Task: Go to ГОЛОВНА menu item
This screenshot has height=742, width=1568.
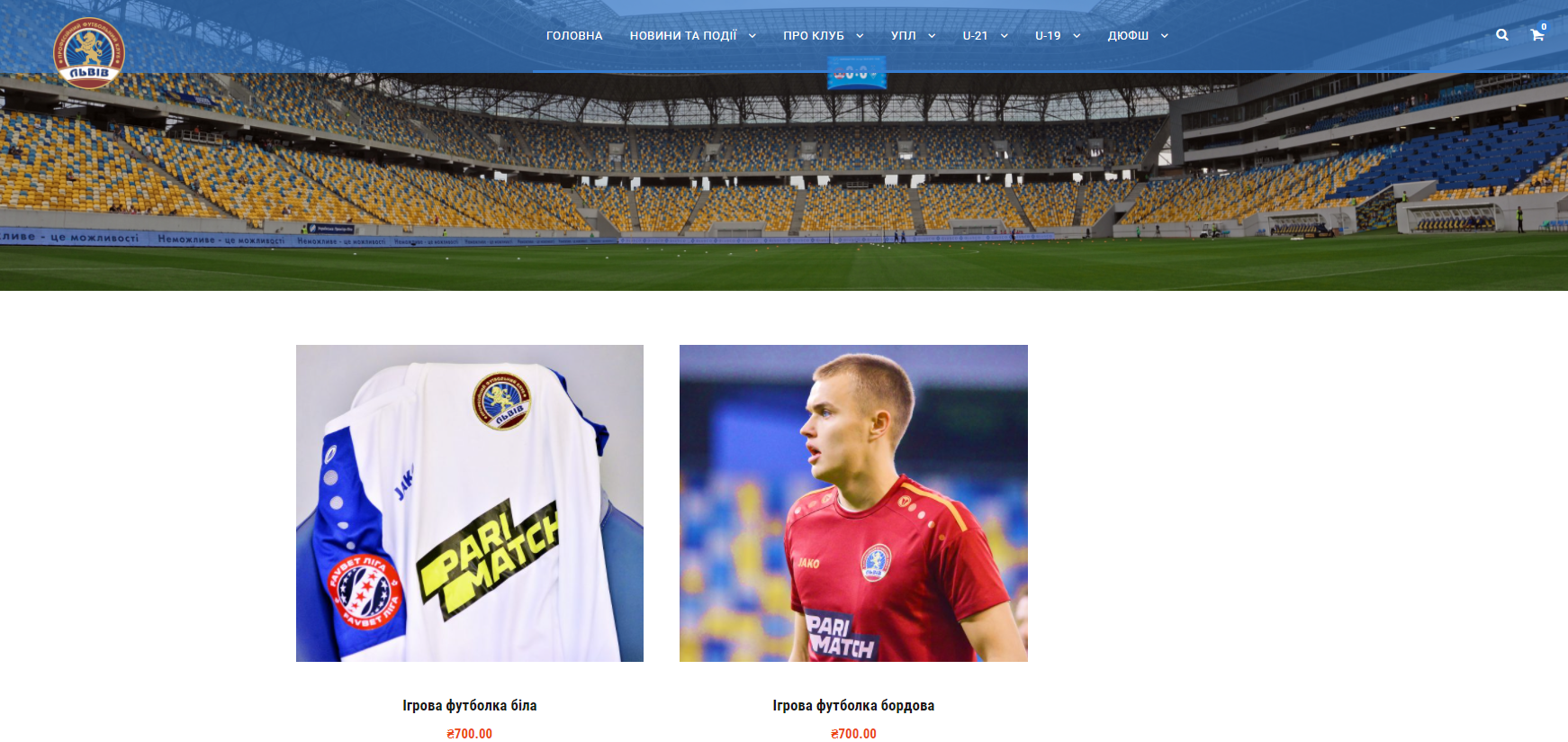Action: pyautogui.click(x=574, y=36)
